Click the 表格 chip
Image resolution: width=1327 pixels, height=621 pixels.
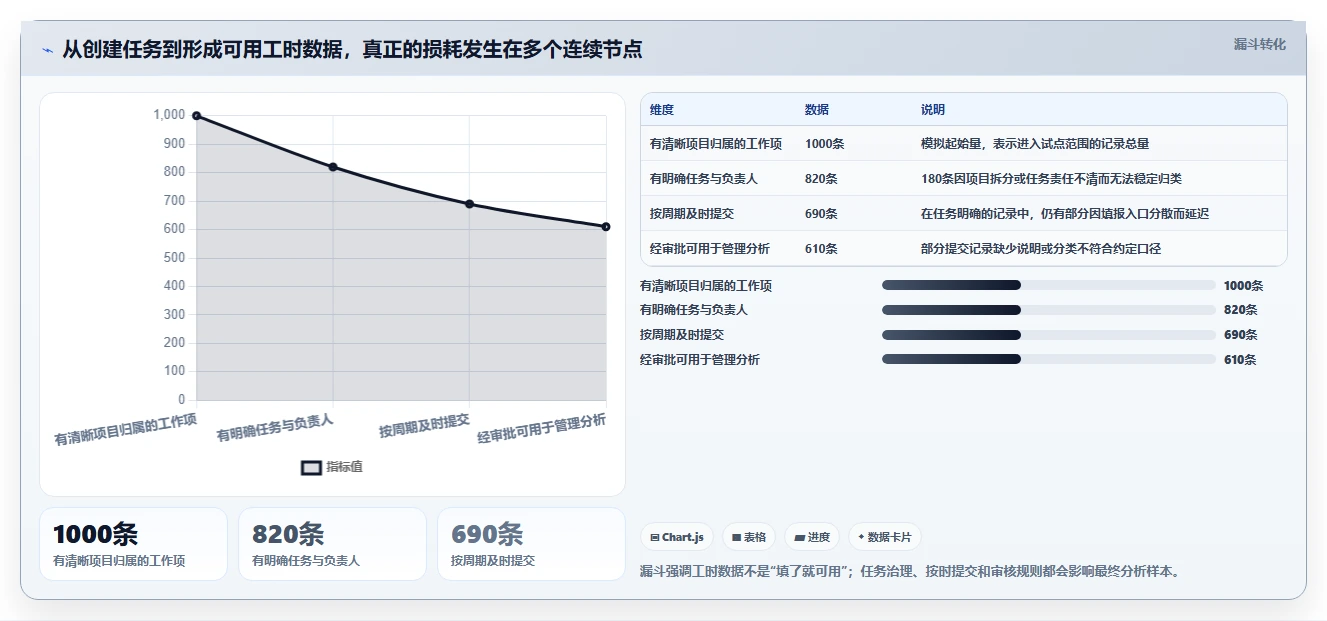[x=749, y=537]
